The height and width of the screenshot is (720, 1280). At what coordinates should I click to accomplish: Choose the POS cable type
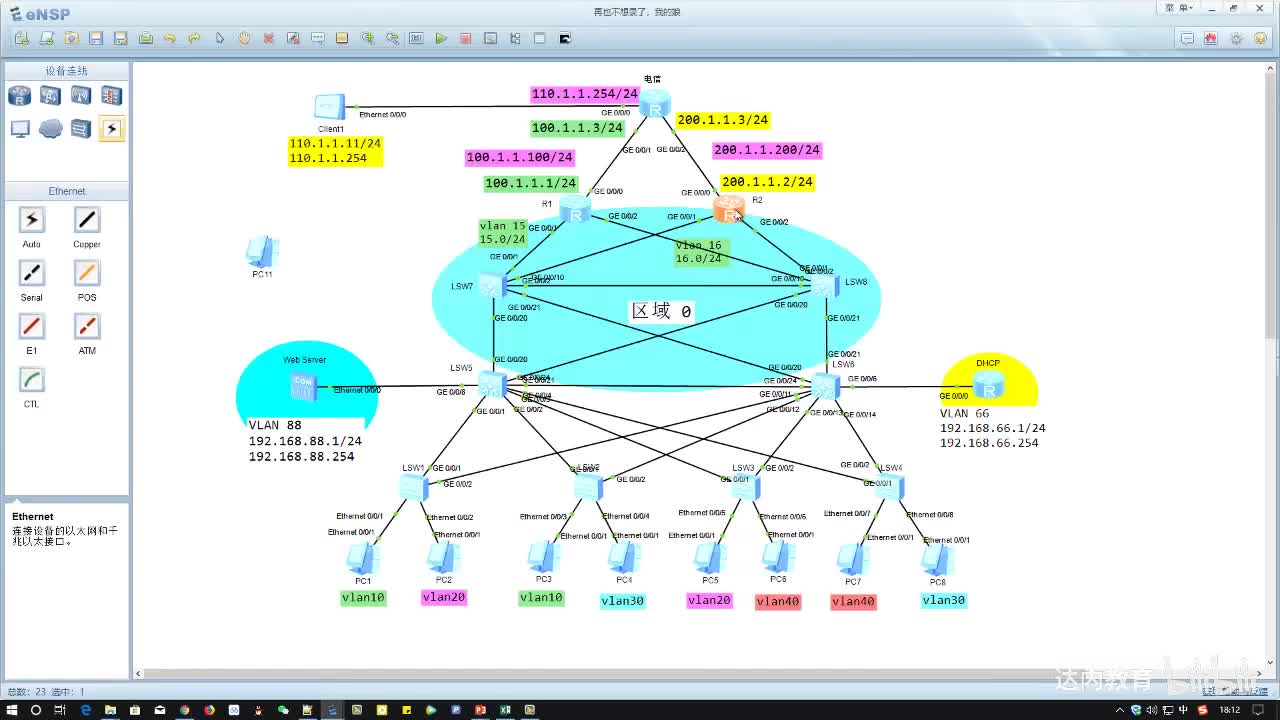[87, 273]
